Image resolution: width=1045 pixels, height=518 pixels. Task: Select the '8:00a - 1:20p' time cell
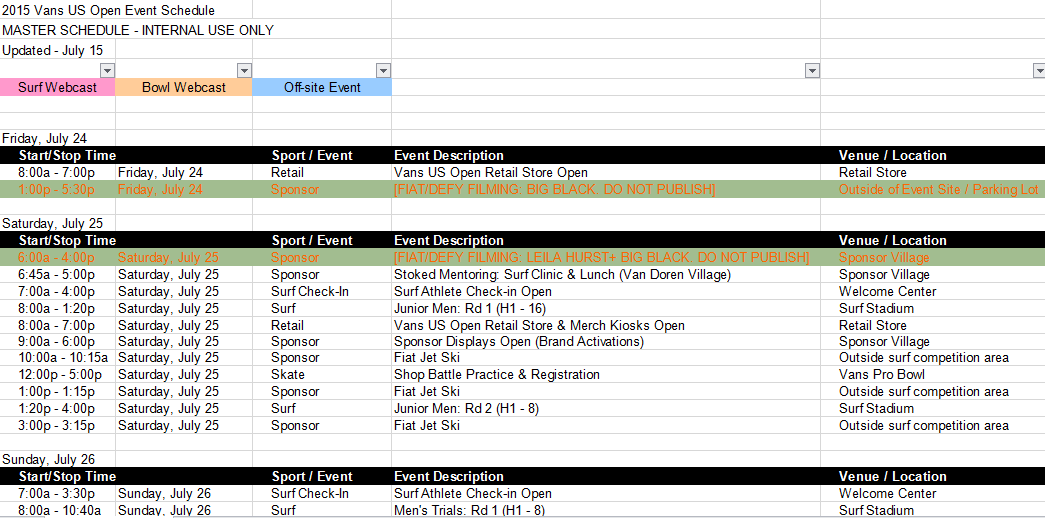(57, 309)
